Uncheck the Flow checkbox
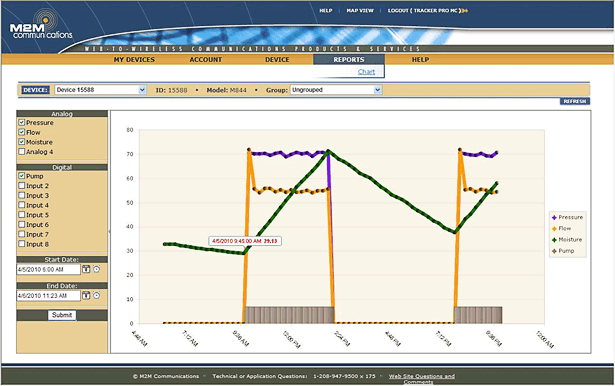This screenshot has width=615, height=386. pyautogui.click(x=22, y=132)
